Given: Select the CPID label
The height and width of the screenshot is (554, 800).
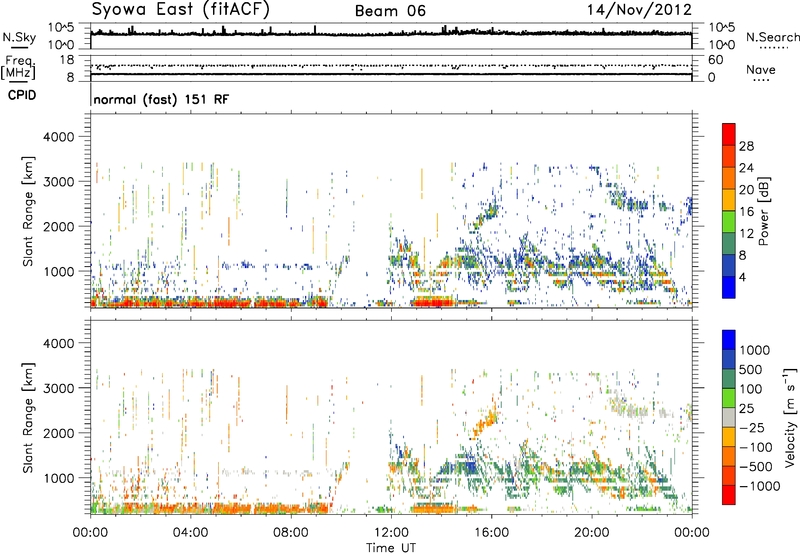Looking at the screenshot, I should (x=22, y=95).
